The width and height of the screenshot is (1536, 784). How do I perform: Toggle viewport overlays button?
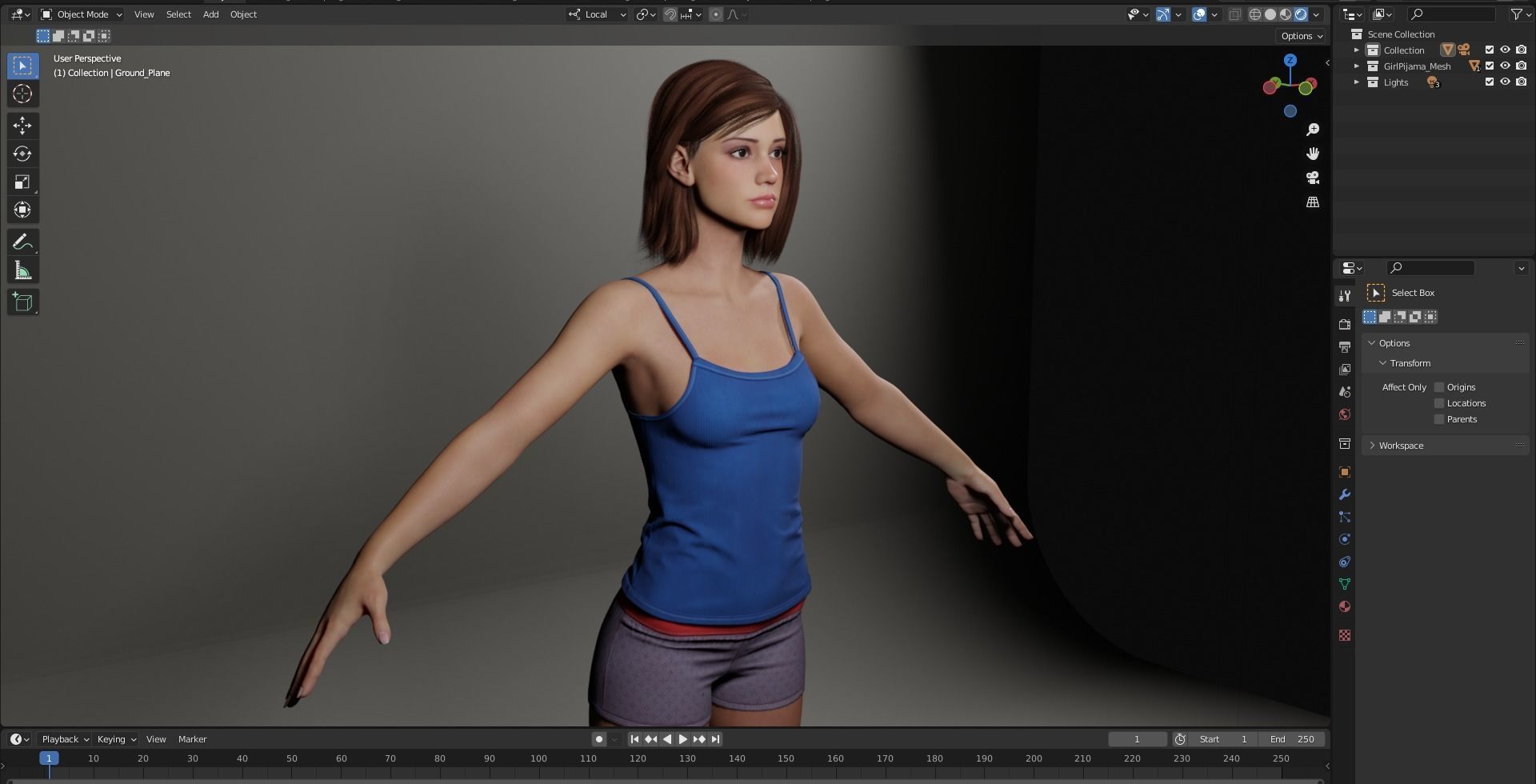point(1198,14)
